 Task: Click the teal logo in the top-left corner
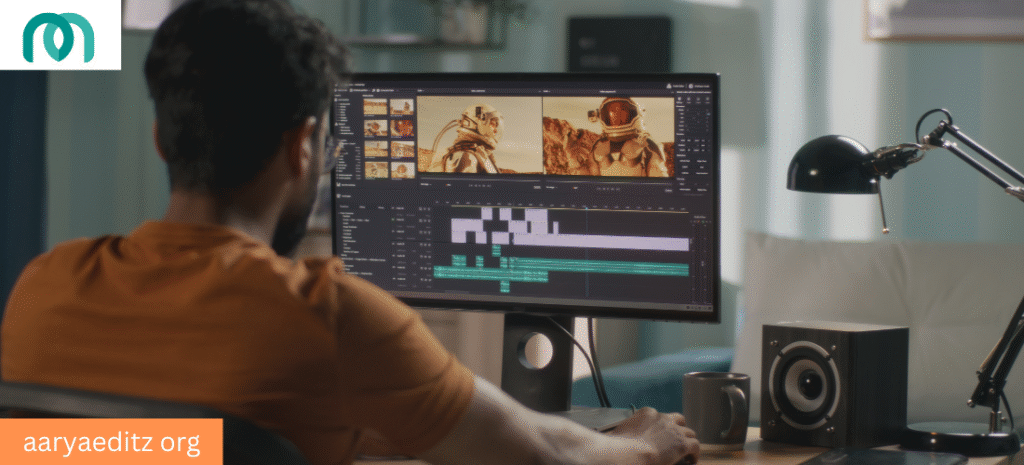point(58,37)
